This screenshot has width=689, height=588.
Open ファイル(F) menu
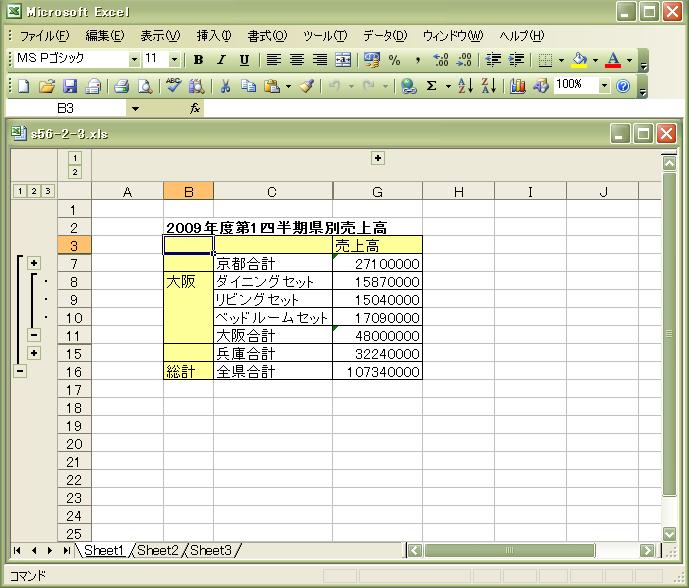(x=44, y=36)
